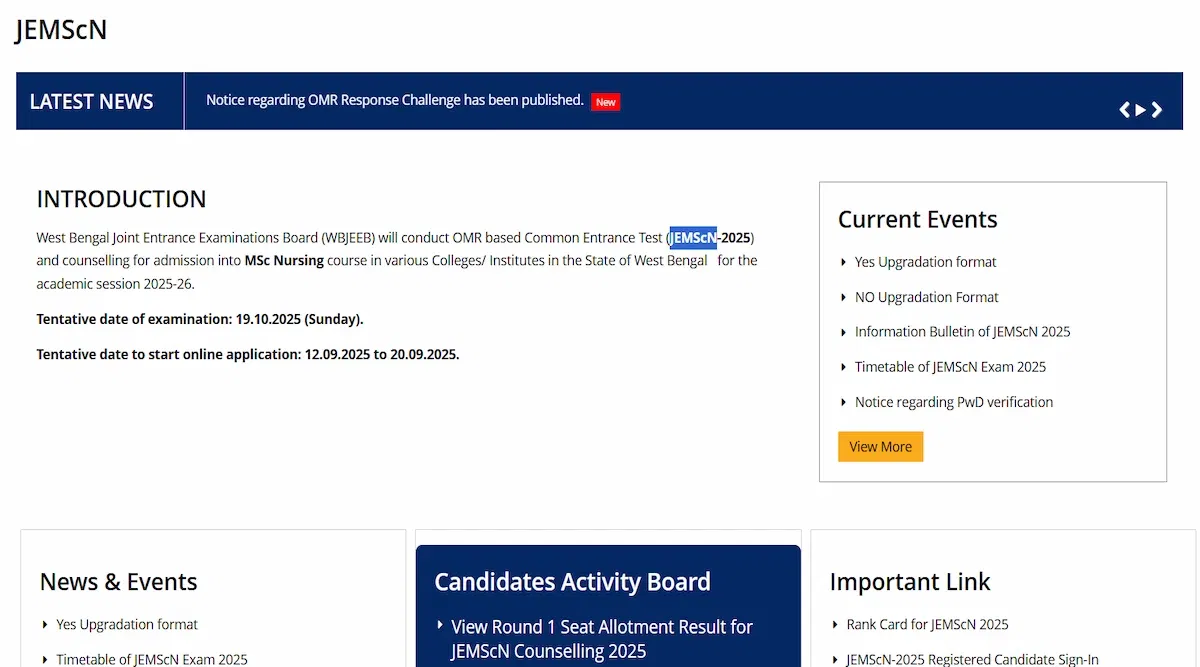
Task: Click the JEMScN page title
Action: pos(61,30)
